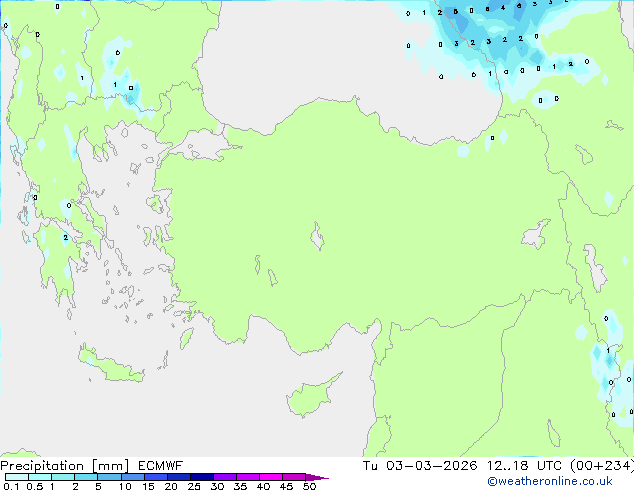Click the '0.5' legend scale label
Image resolution: width=634 pixels, height=490 pixels.
point(34,486)
